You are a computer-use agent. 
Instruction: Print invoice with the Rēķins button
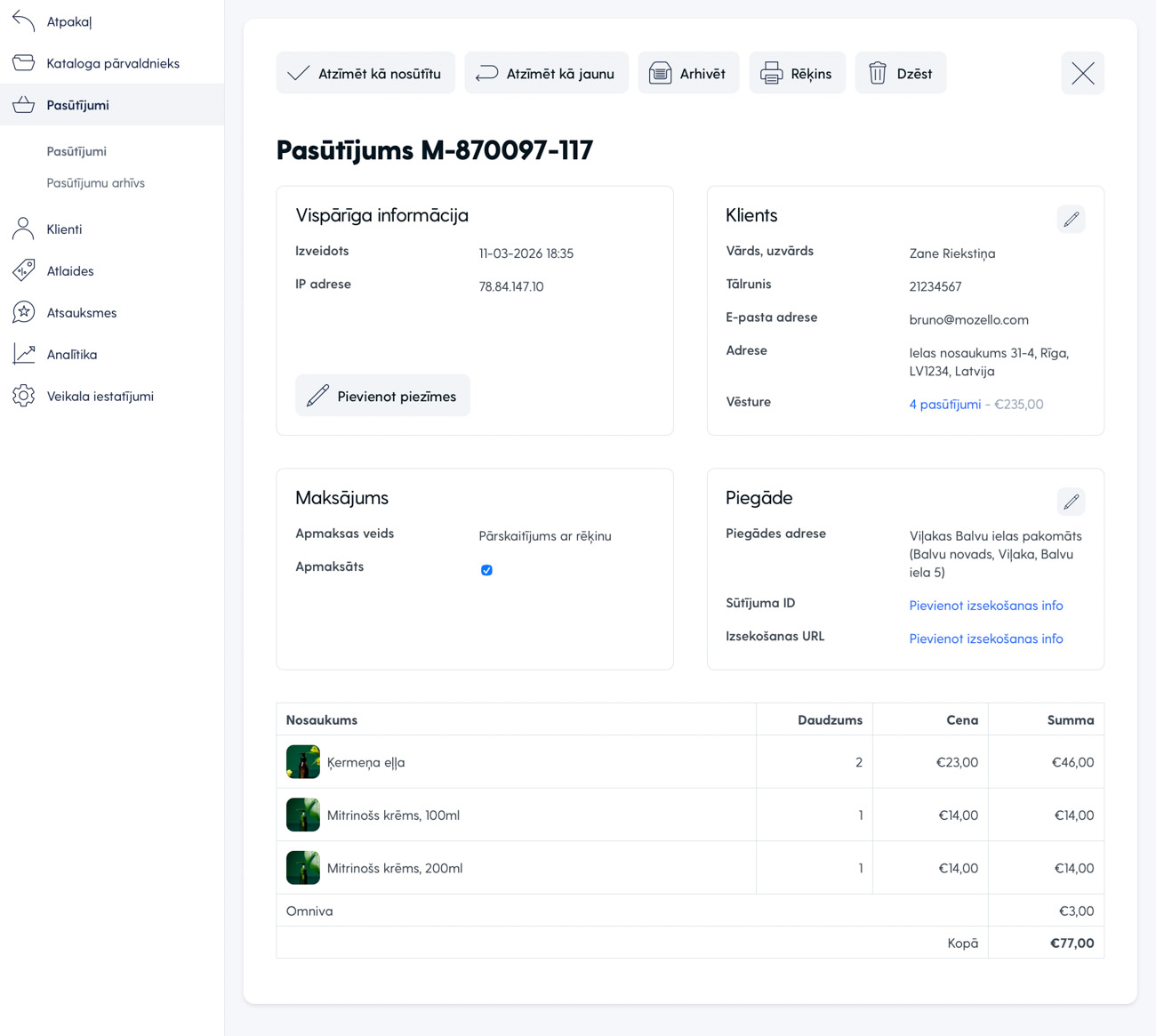tap(797, 73)
